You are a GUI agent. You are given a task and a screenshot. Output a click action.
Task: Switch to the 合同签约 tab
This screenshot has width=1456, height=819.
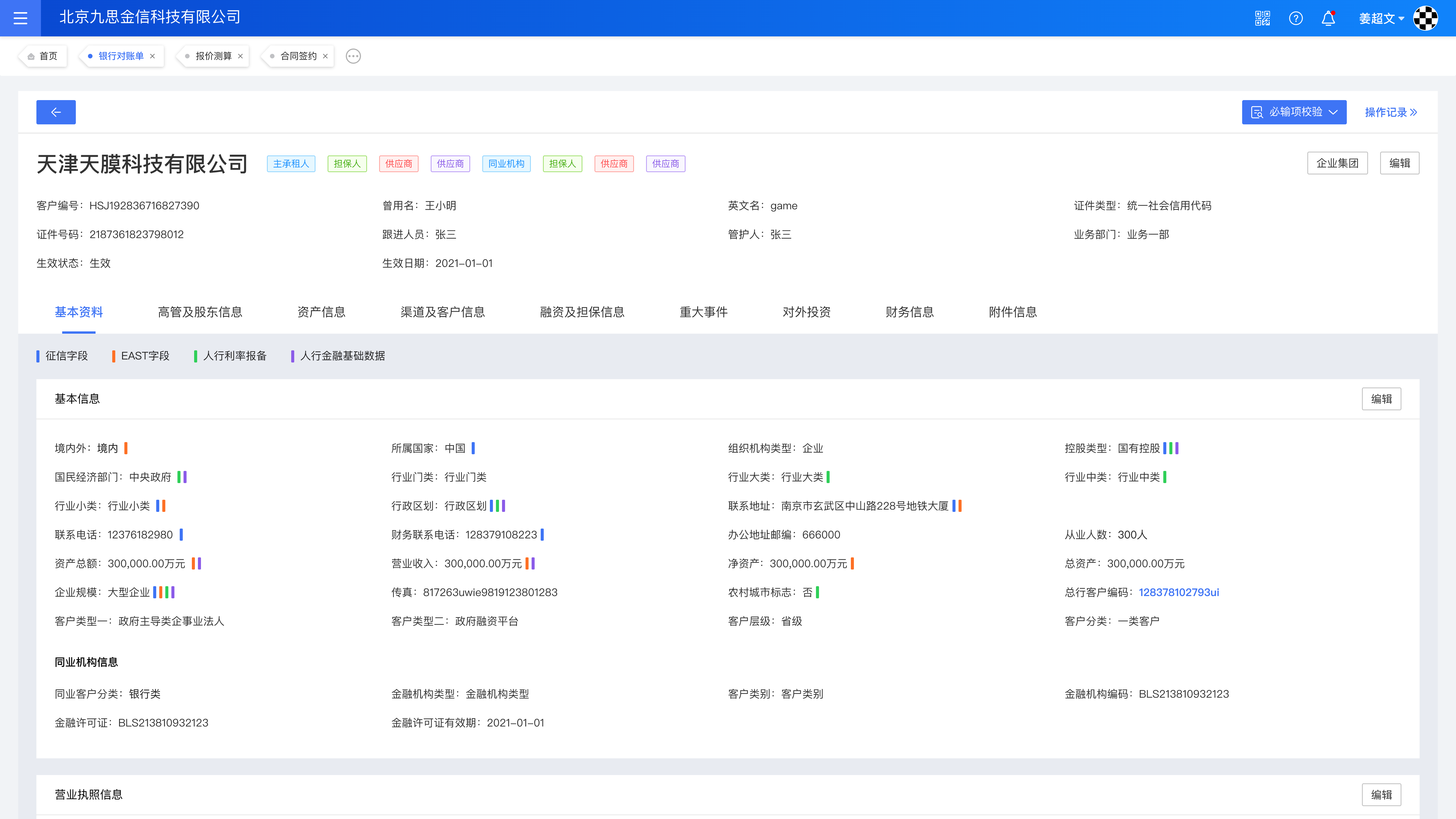point(299,56)
